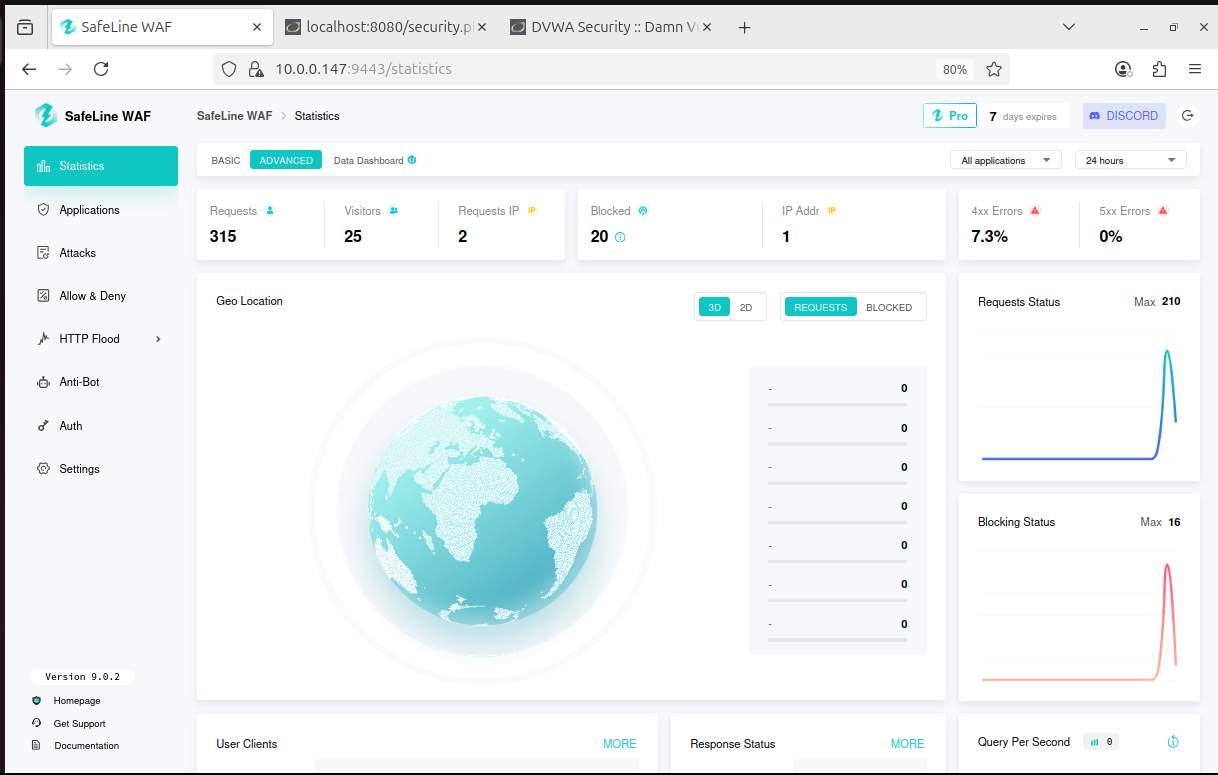Image resolution: width=1218 pixels, height=775 pixels.
Task: Switch to the ADVANCED statistics view
Action: pos(286,160)
